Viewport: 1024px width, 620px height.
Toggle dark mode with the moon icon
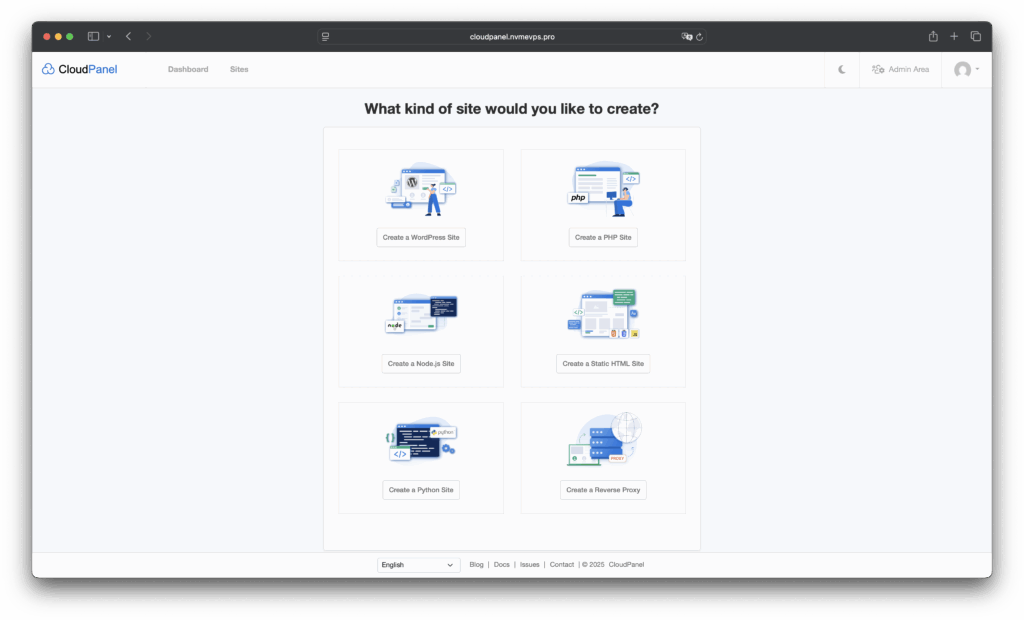coord(842,69)
